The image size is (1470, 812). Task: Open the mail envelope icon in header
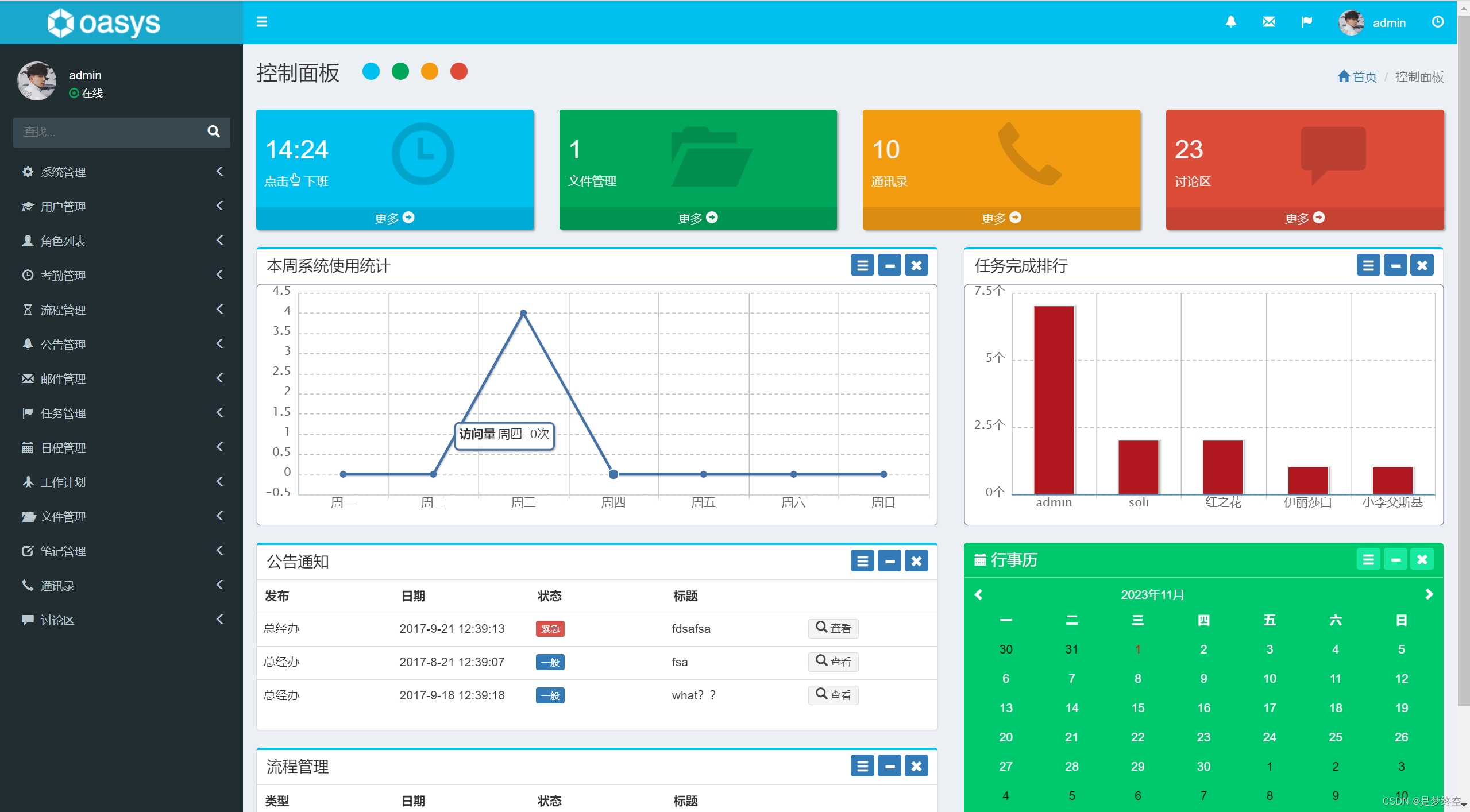1268,22
